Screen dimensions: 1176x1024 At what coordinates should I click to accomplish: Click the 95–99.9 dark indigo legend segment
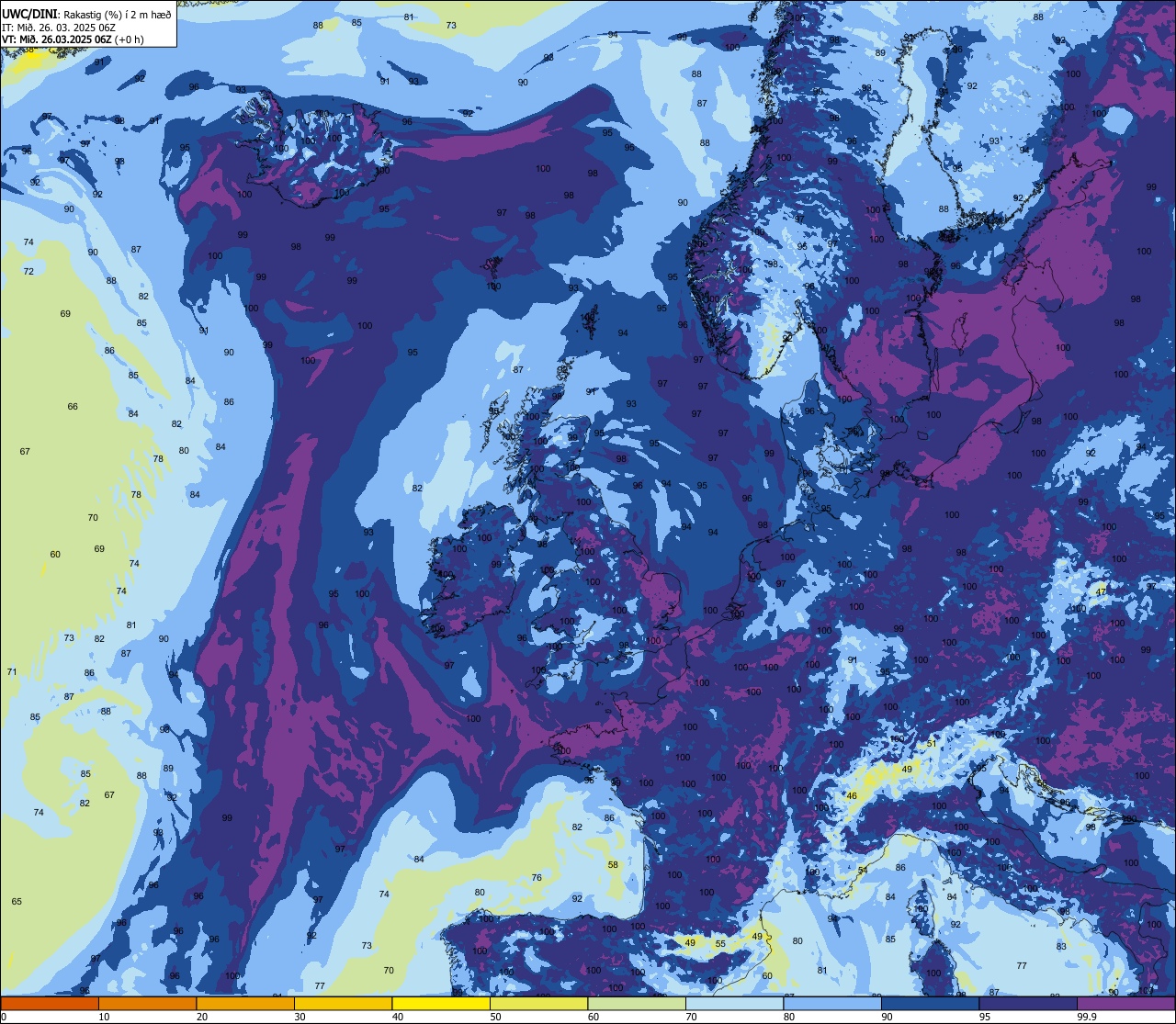1027,1003
